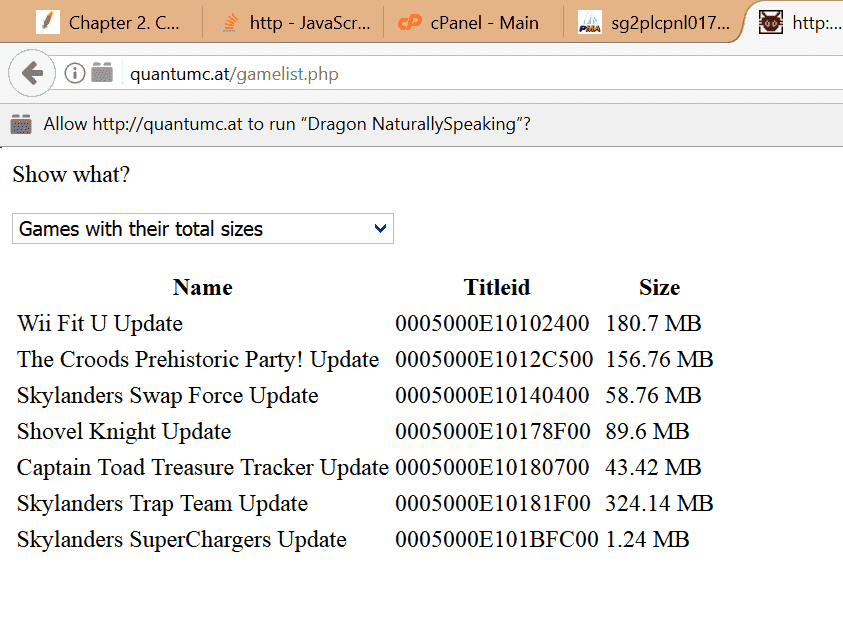Click the size value 324.14 MB

click(659, 503)
